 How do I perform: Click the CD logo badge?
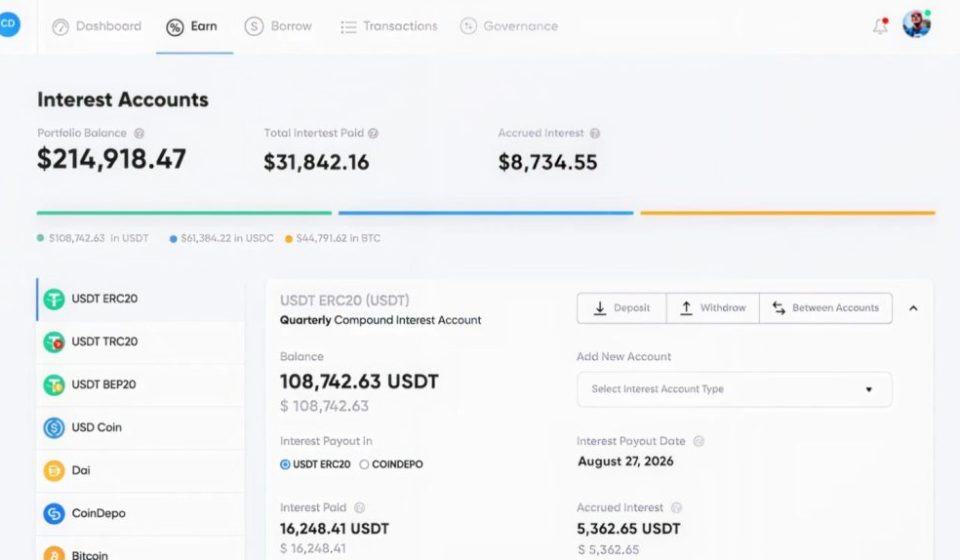(9, 24)
